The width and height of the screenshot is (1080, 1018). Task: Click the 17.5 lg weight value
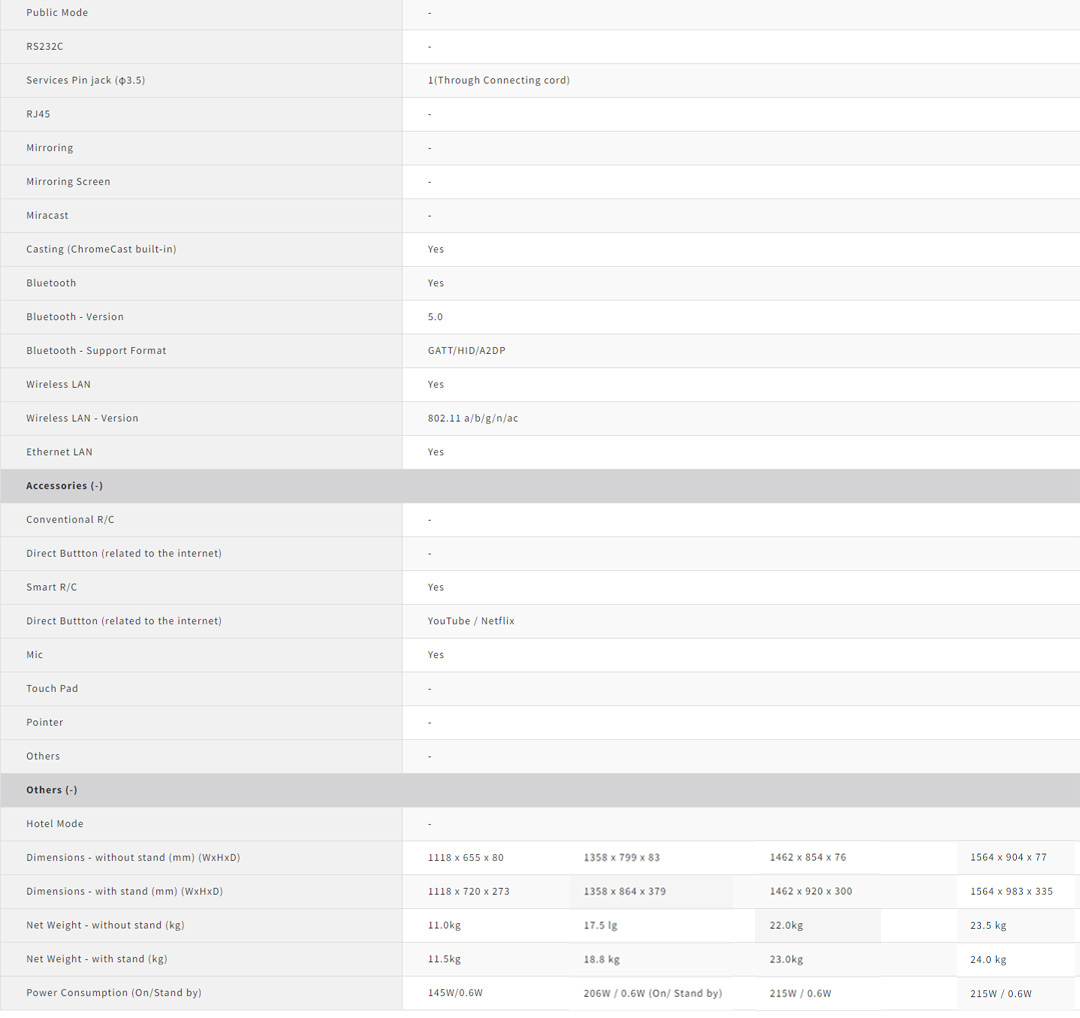click(x=600, y=926)
